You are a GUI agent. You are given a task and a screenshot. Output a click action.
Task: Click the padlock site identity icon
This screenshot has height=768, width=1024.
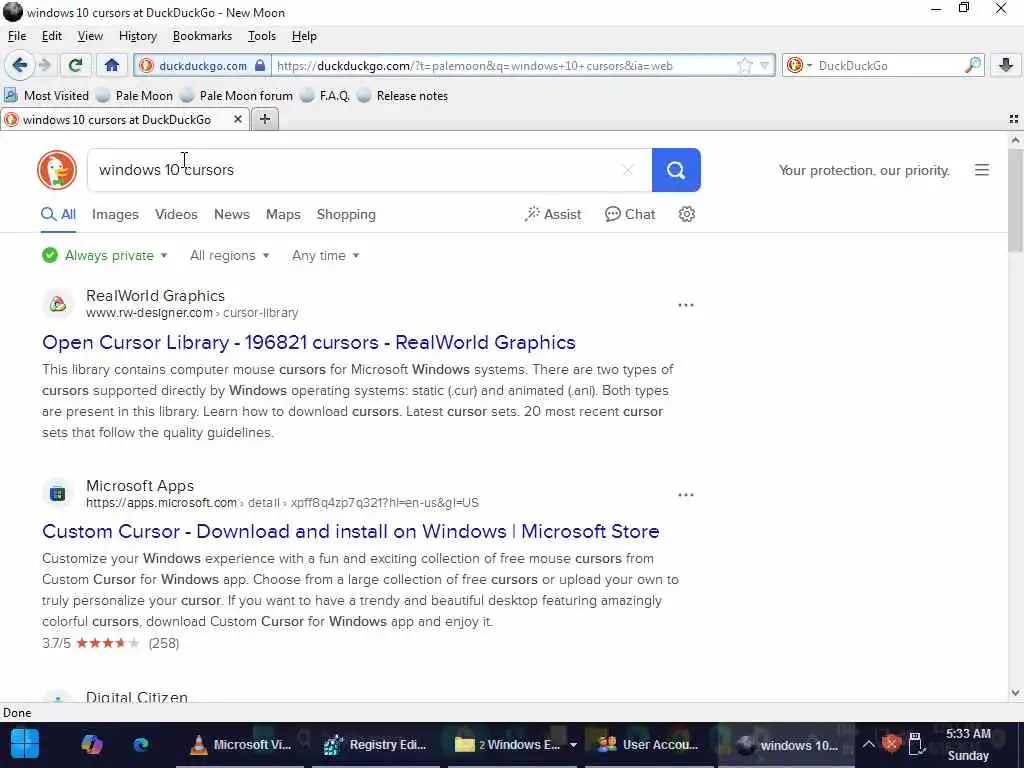coord(260,65)
